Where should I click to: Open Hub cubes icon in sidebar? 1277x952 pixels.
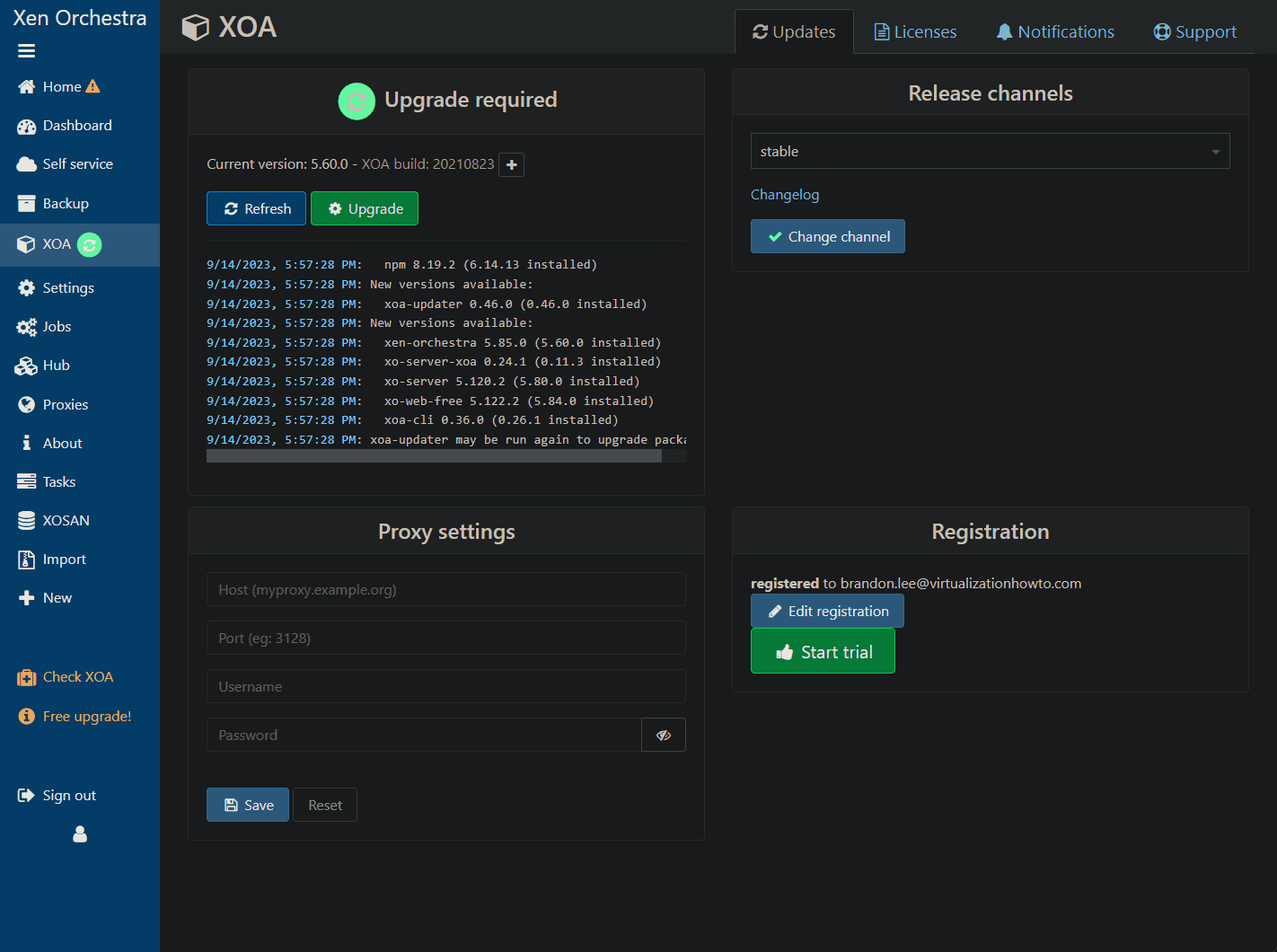point(26,366)
